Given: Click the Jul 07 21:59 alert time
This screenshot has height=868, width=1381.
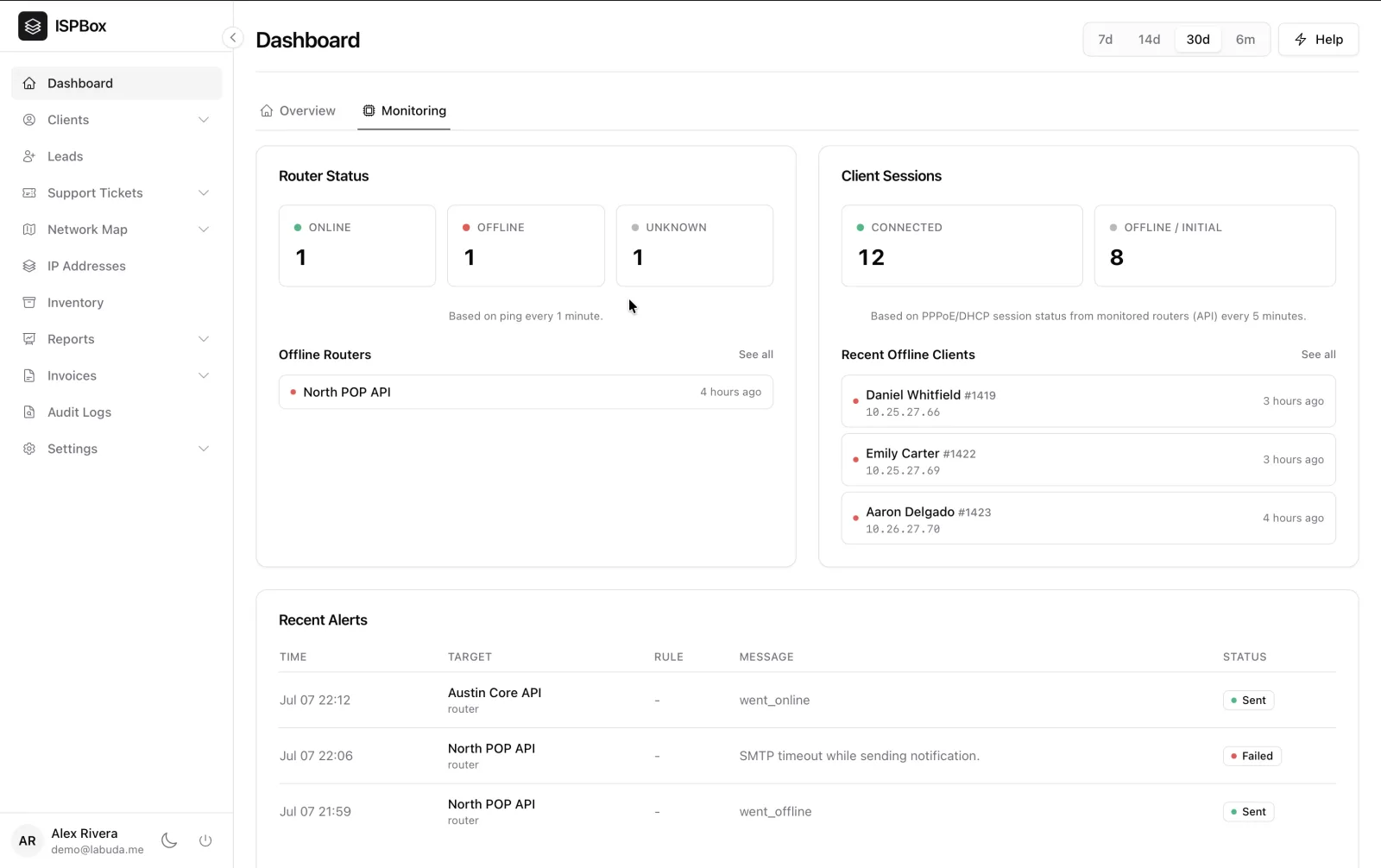Looking at the screenshot, I should (315, 812).
